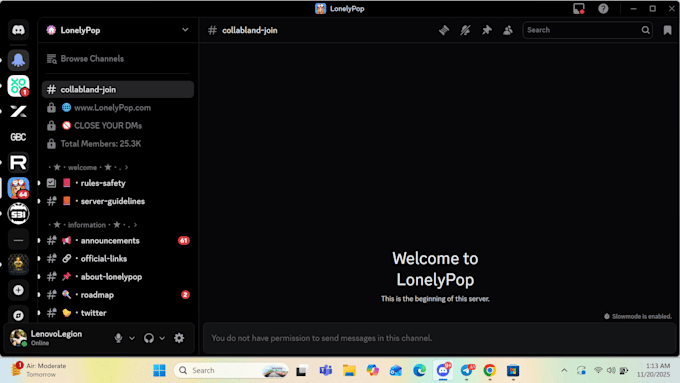Open about-lonelypop channel

click(x=118, y=277)
